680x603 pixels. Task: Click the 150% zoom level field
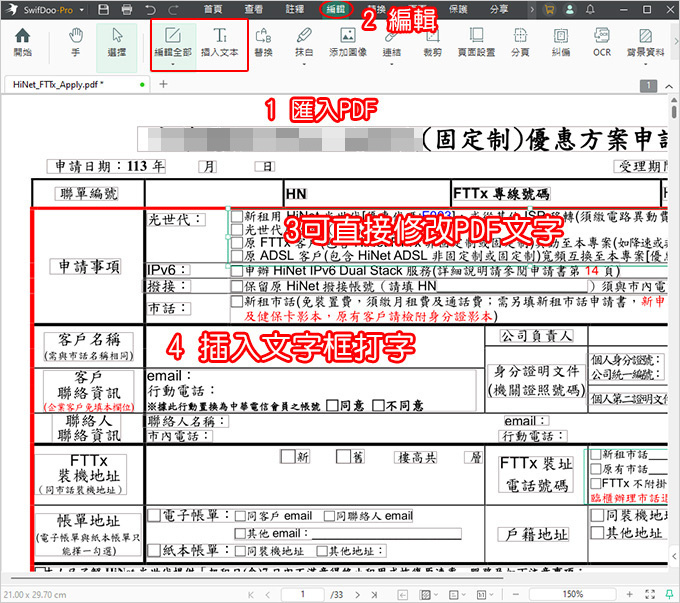[x=572, y=594]
